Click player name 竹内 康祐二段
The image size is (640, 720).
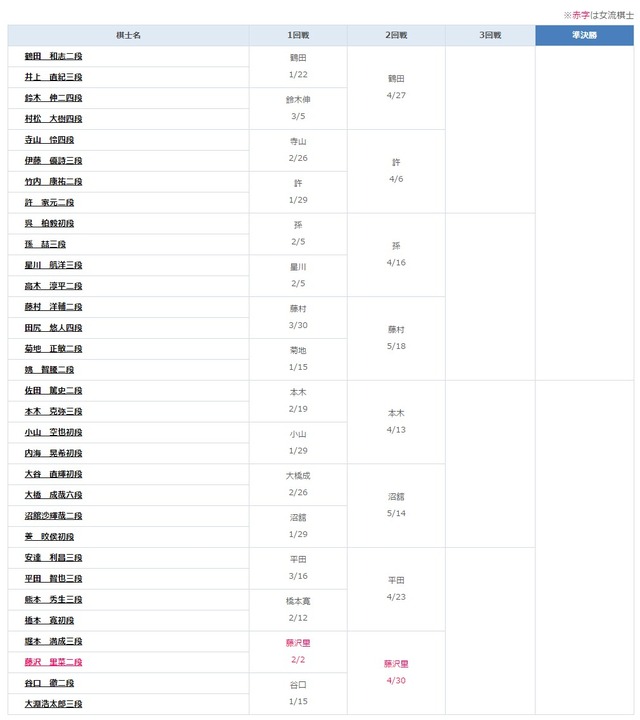tap(53, 182)
